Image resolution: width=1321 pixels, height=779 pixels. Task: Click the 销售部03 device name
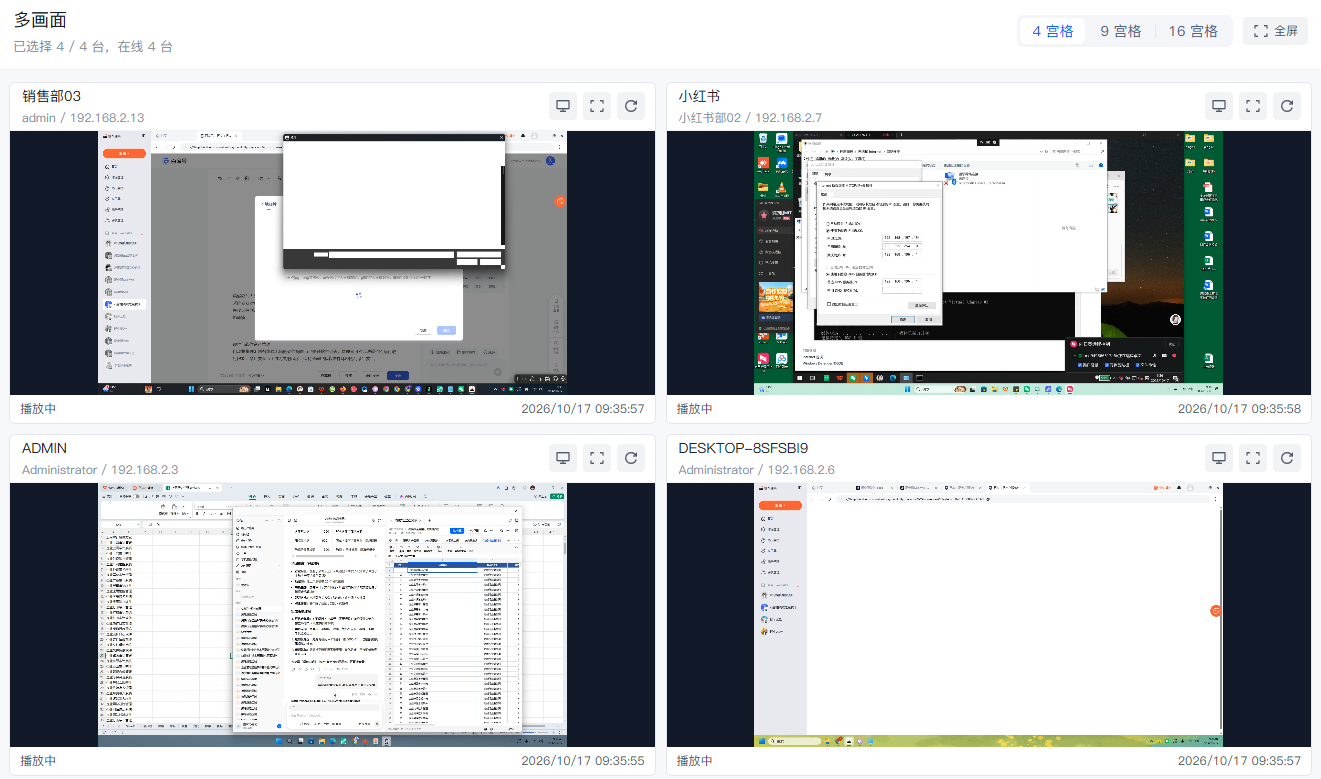pos(51,96)
